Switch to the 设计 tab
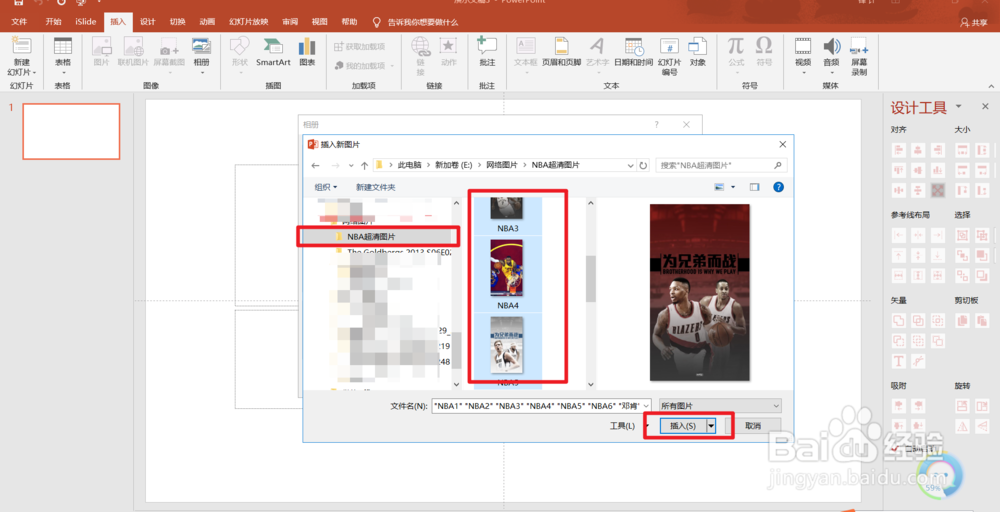The height and width of the screenshot is (512, 1000). pyautogui.click(x=147, y=22)
